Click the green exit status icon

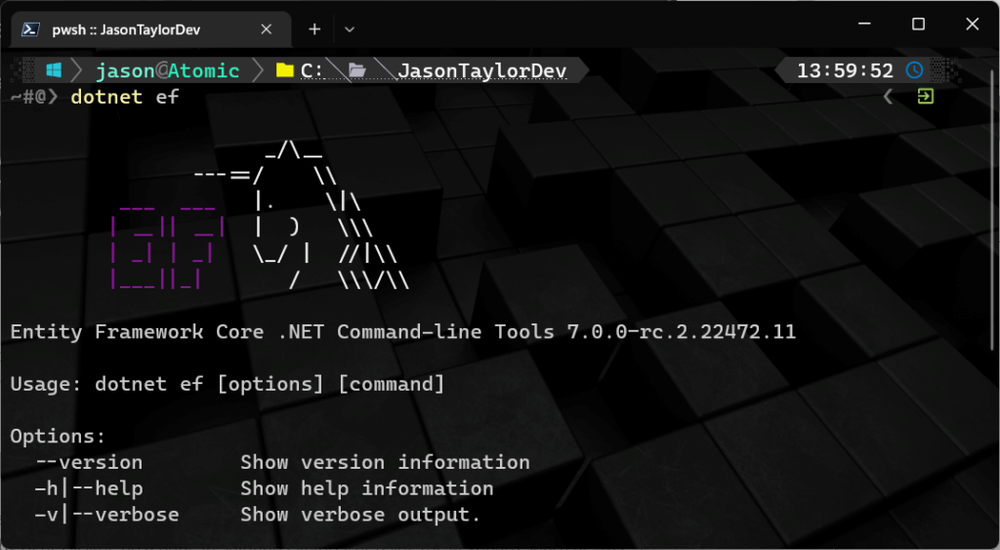(926, 97)
